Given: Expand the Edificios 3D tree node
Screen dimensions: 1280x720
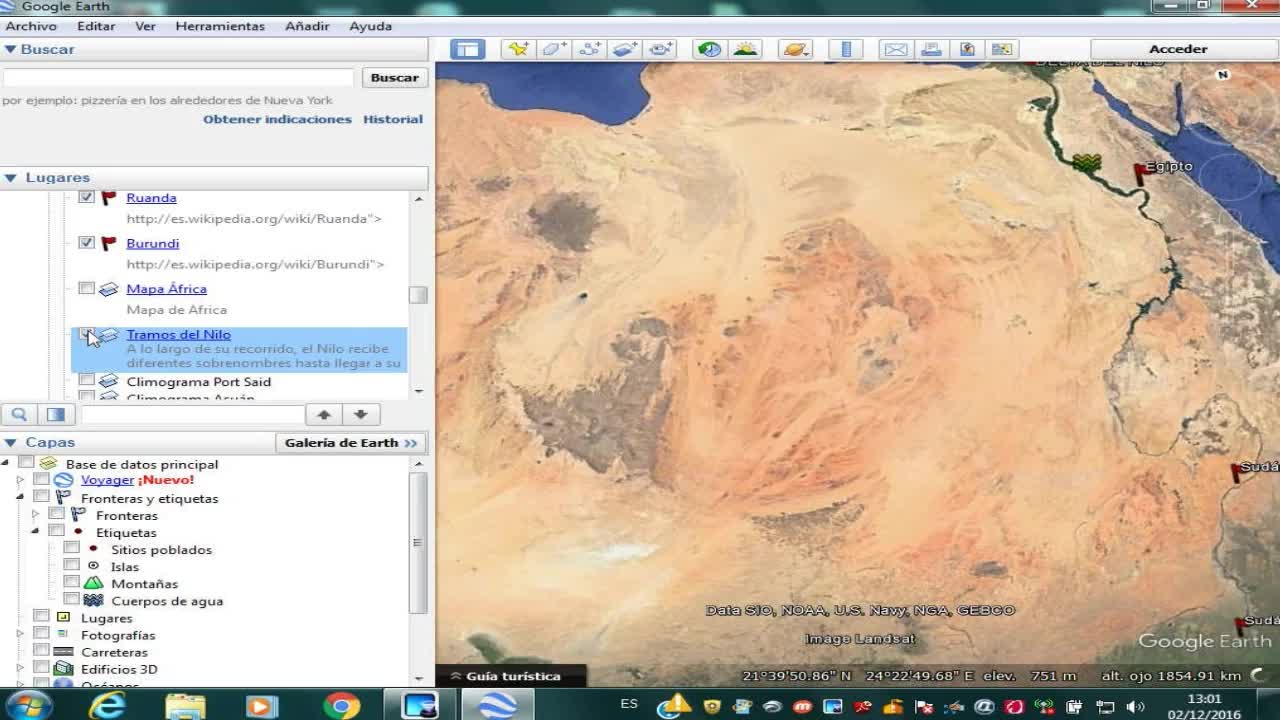Looking at the screenshot, I should pyautogui.click(x=20, y=668).
